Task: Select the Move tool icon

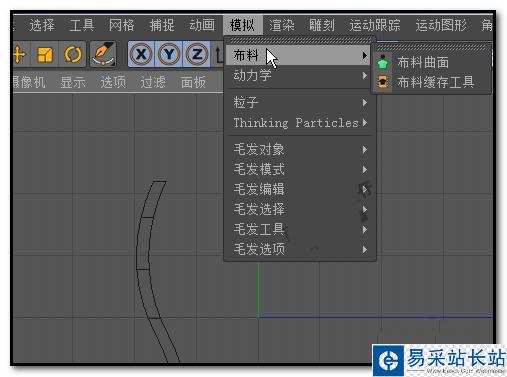Action: [19, 54]
